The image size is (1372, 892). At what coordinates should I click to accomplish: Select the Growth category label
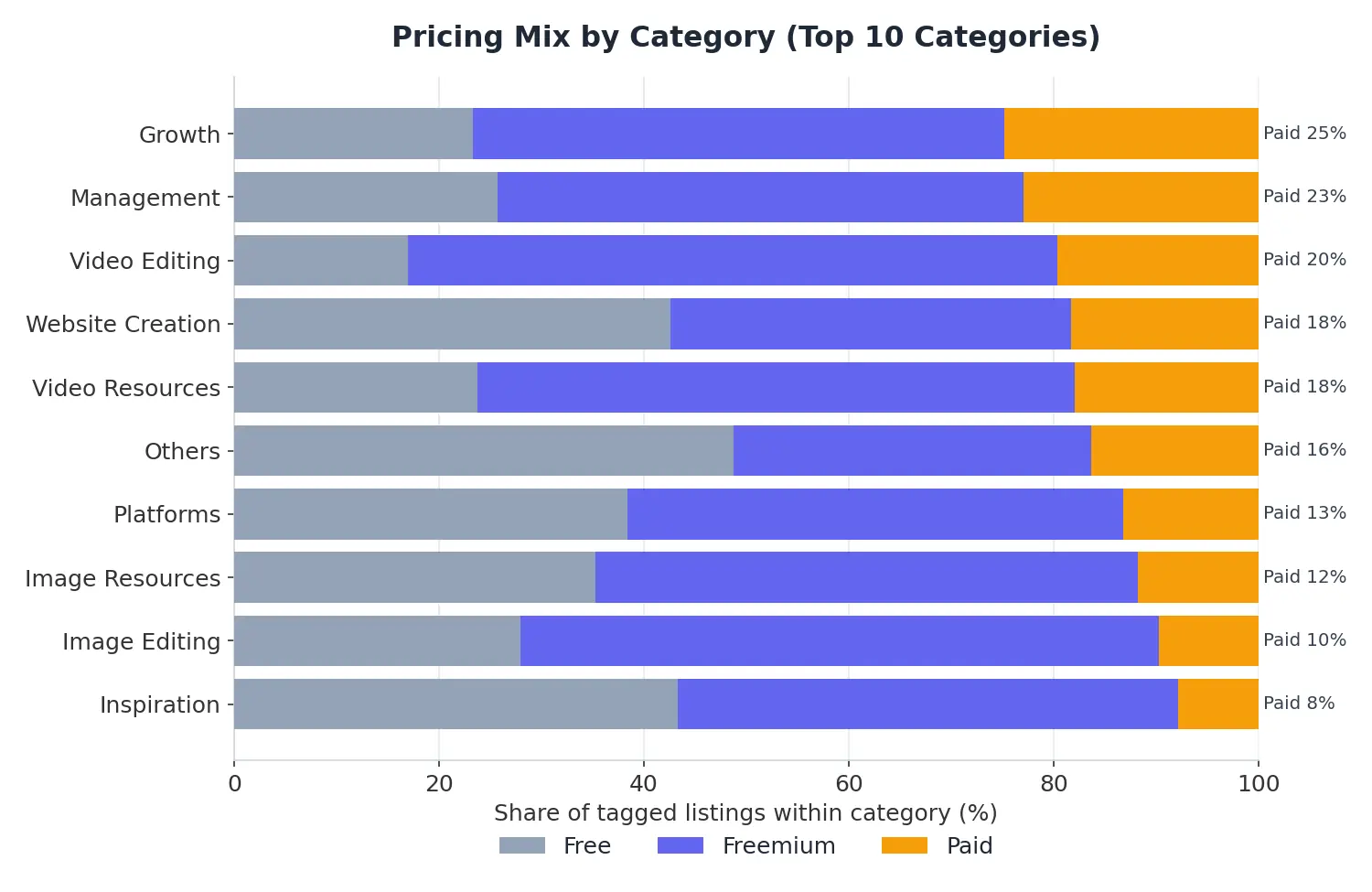(179, 134)
